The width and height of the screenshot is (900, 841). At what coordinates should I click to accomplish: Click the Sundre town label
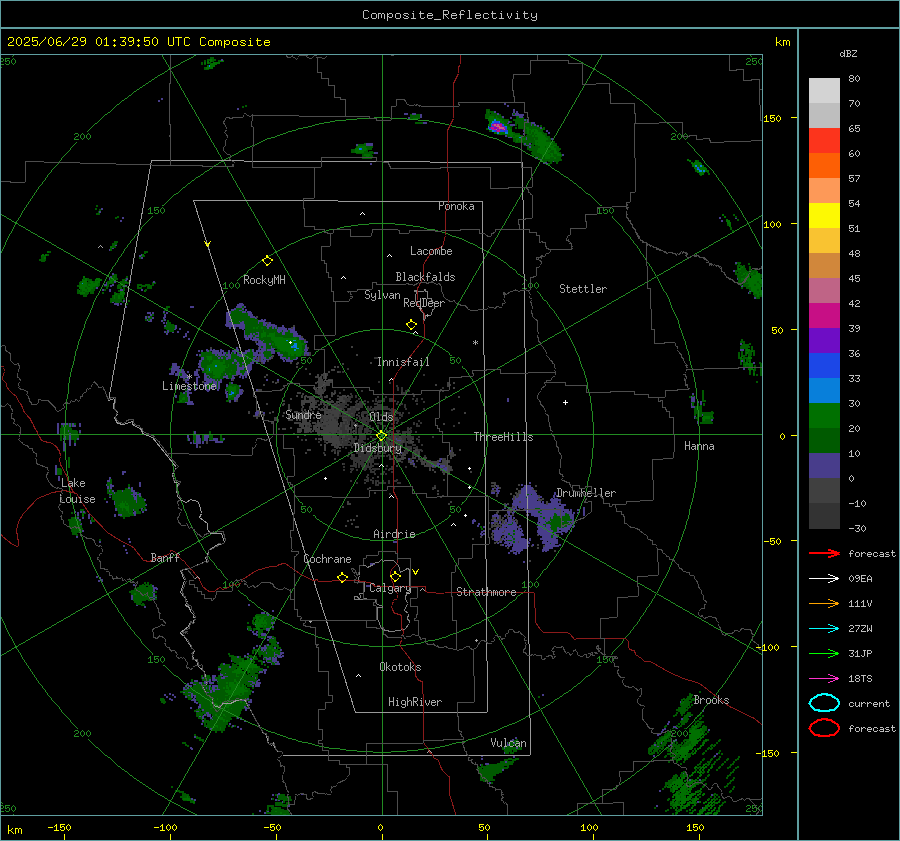pos(303,415)
